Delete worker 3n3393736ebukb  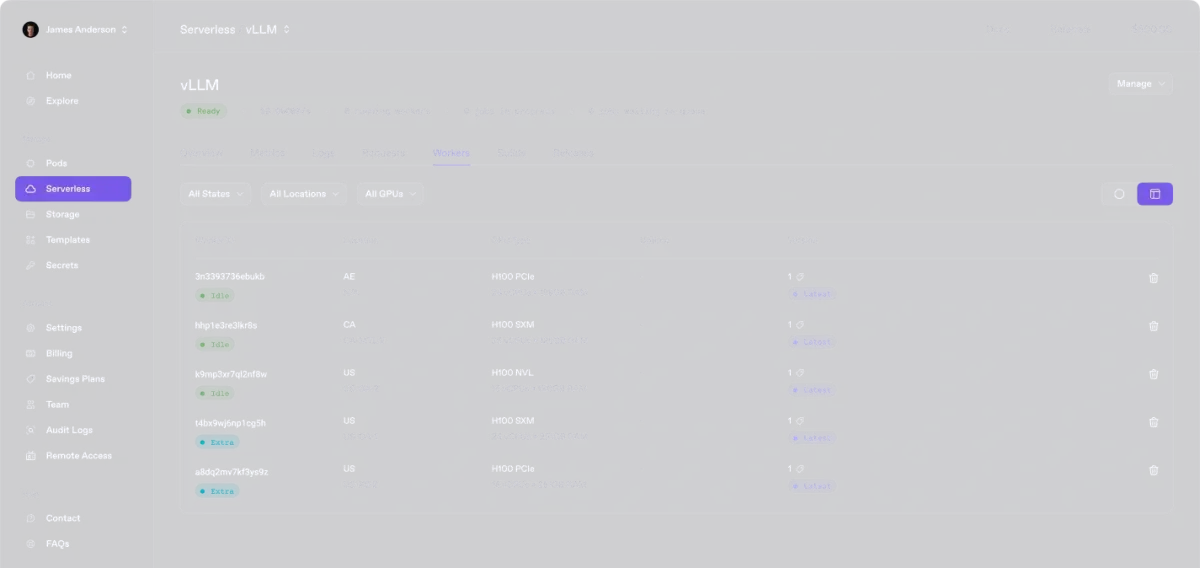pos(1153,278)
